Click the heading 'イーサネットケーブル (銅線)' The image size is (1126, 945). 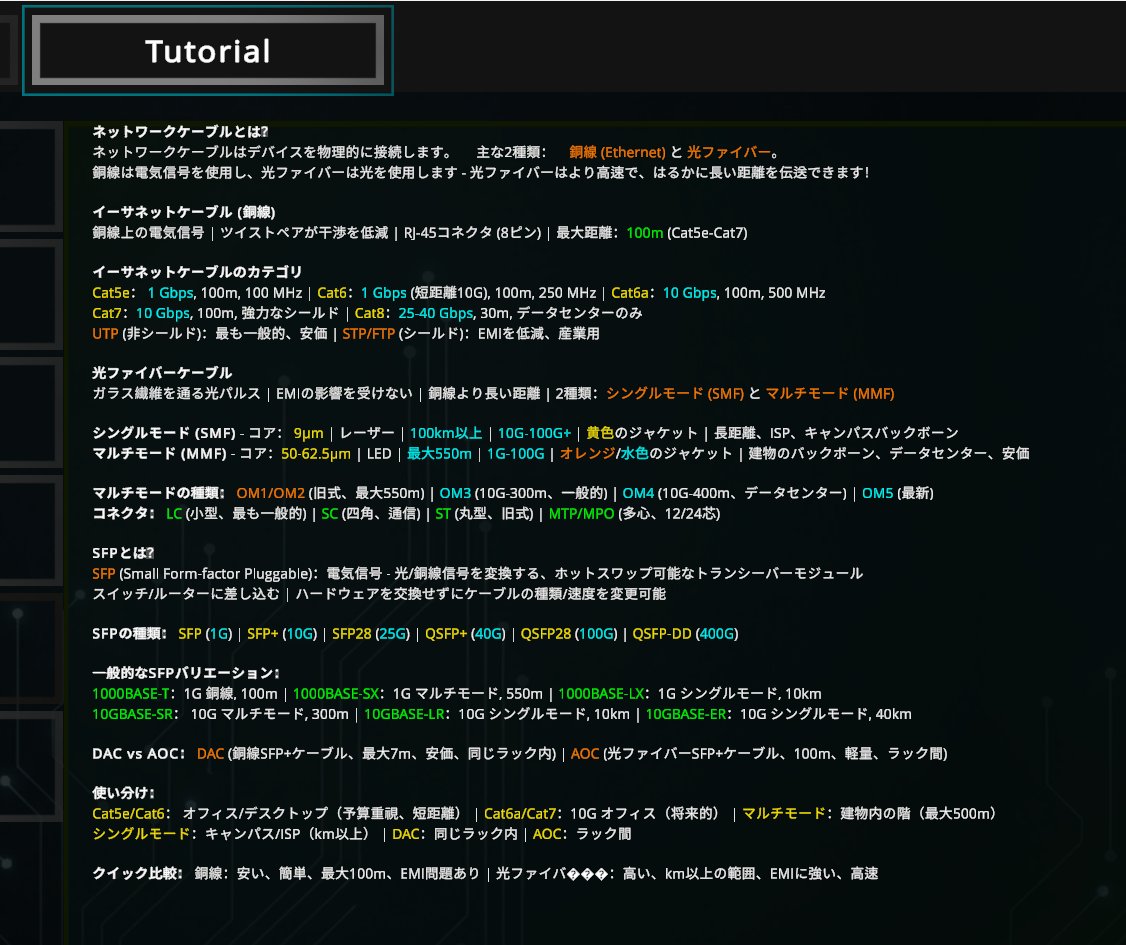click(184, 212)
